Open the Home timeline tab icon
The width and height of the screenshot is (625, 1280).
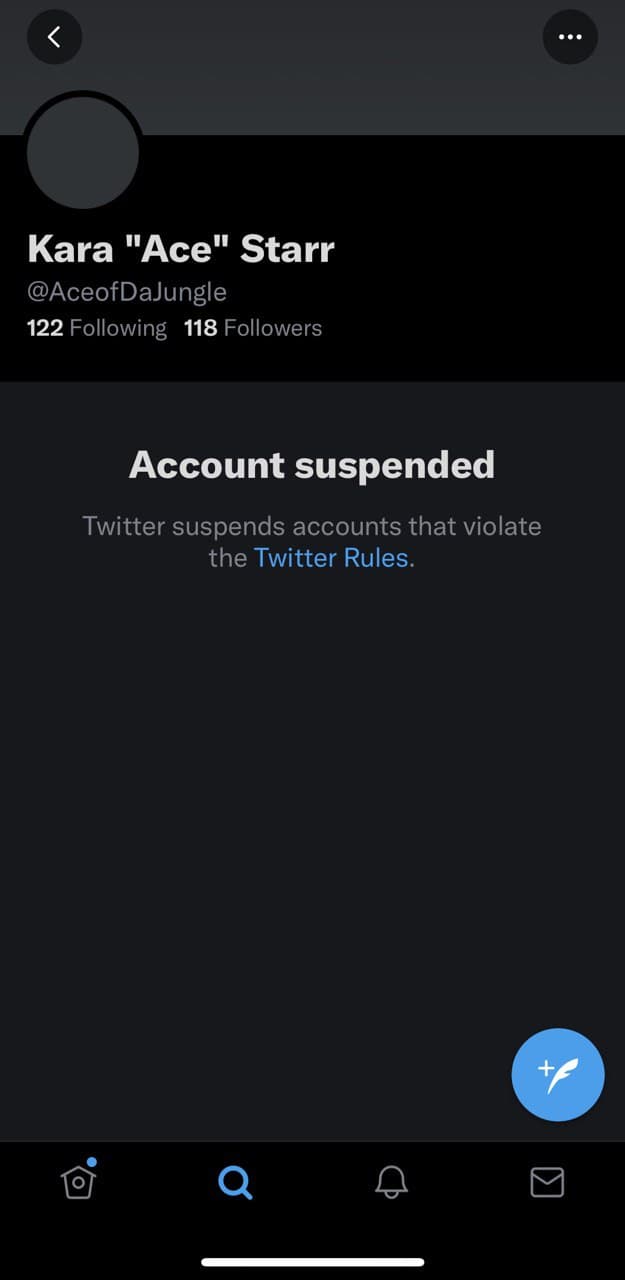tap(78, 1181)
